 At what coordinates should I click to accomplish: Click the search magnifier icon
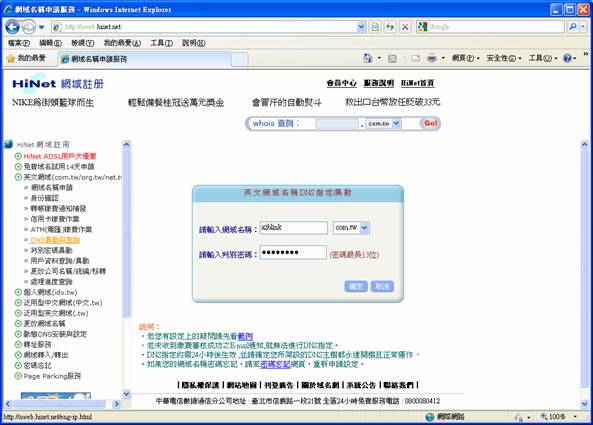[x=573, y=27]
